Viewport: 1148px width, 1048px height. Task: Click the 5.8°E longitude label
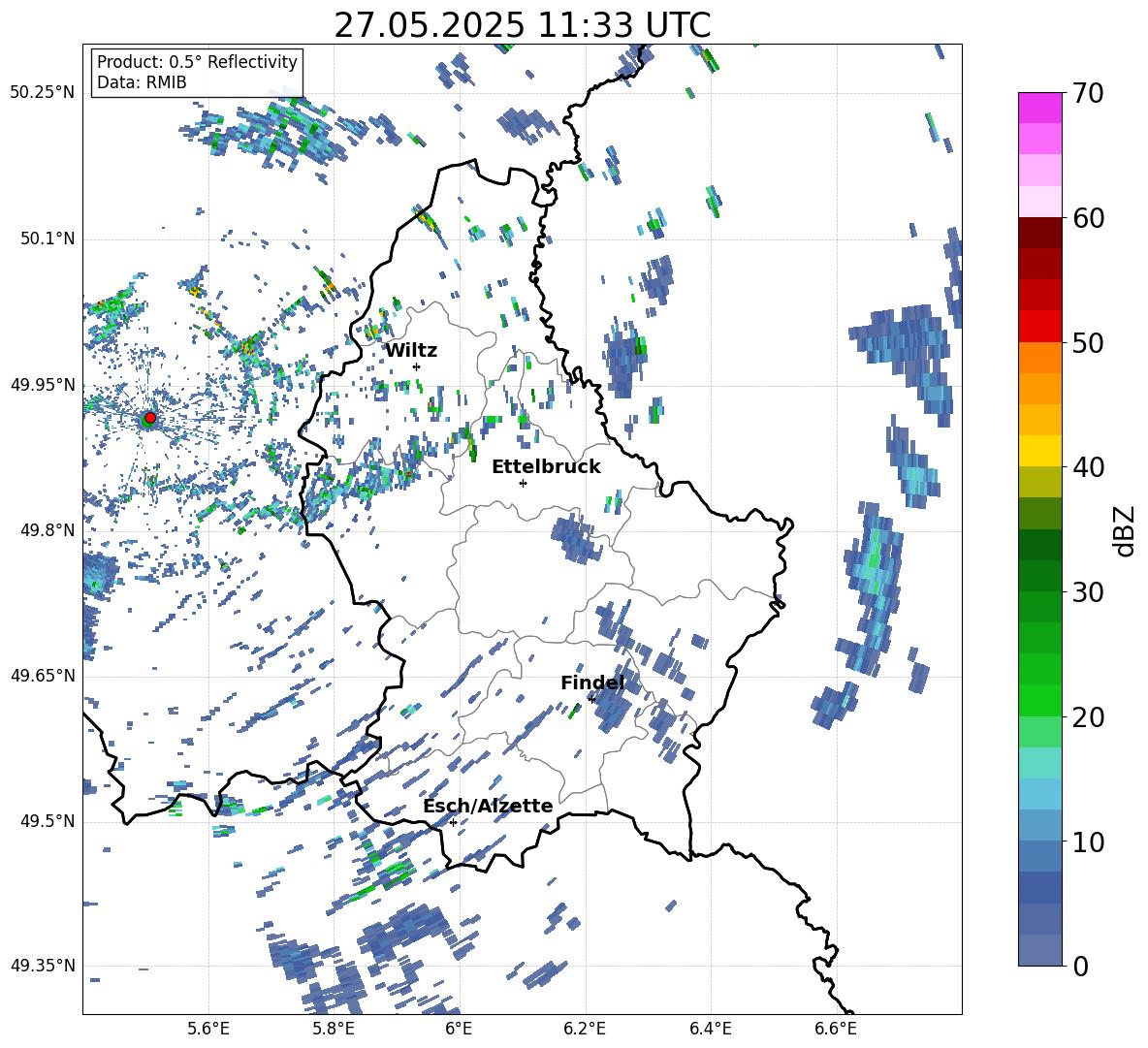(334, 1029)
